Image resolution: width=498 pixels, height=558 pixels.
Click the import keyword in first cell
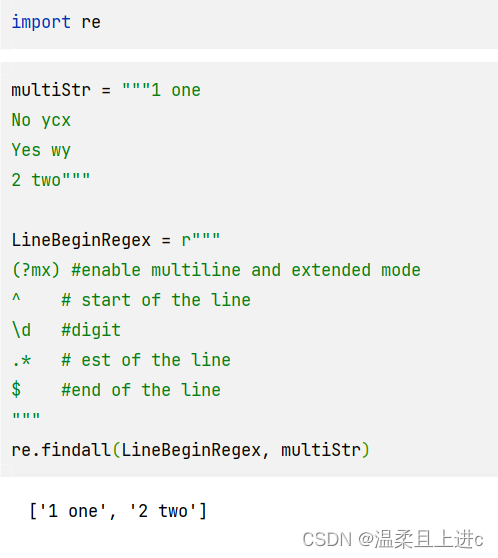(x=41, y=22)
